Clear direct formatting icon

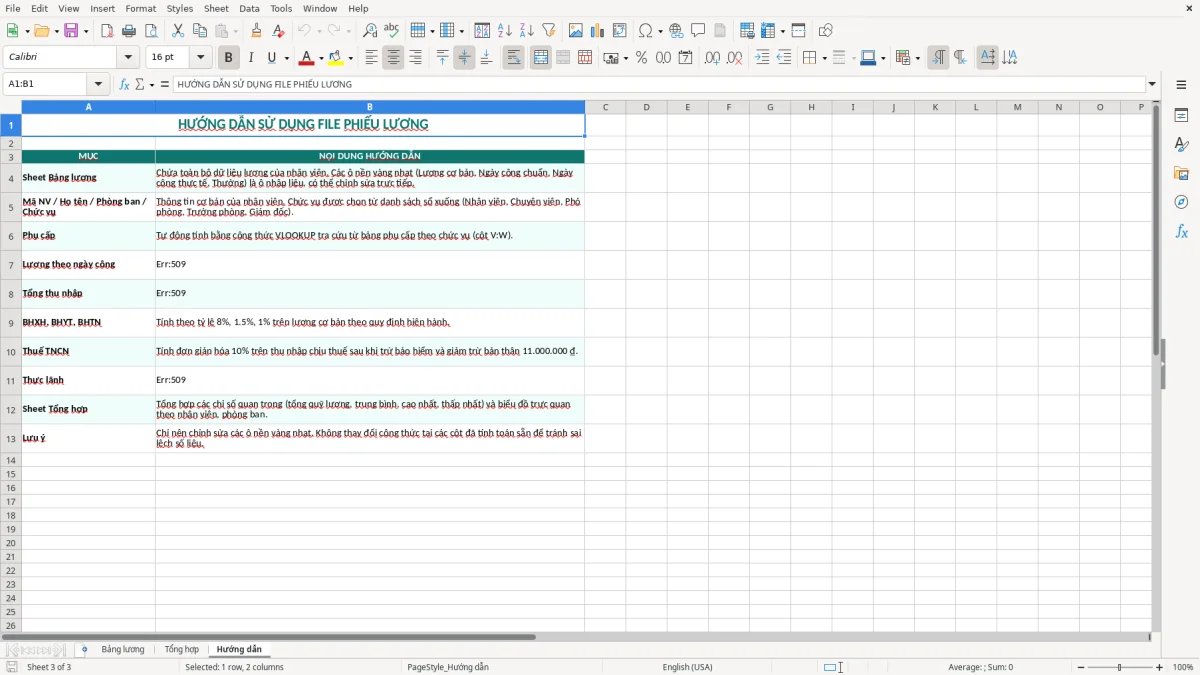[279, 31]
